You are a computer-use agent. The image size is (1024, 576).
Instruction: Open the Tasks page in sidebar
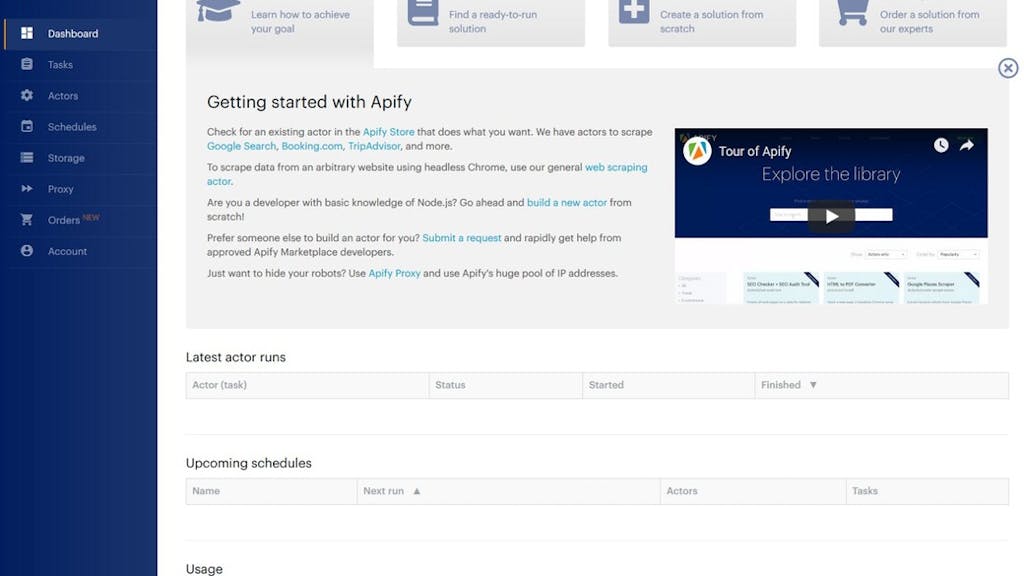(x=79, y=65)
